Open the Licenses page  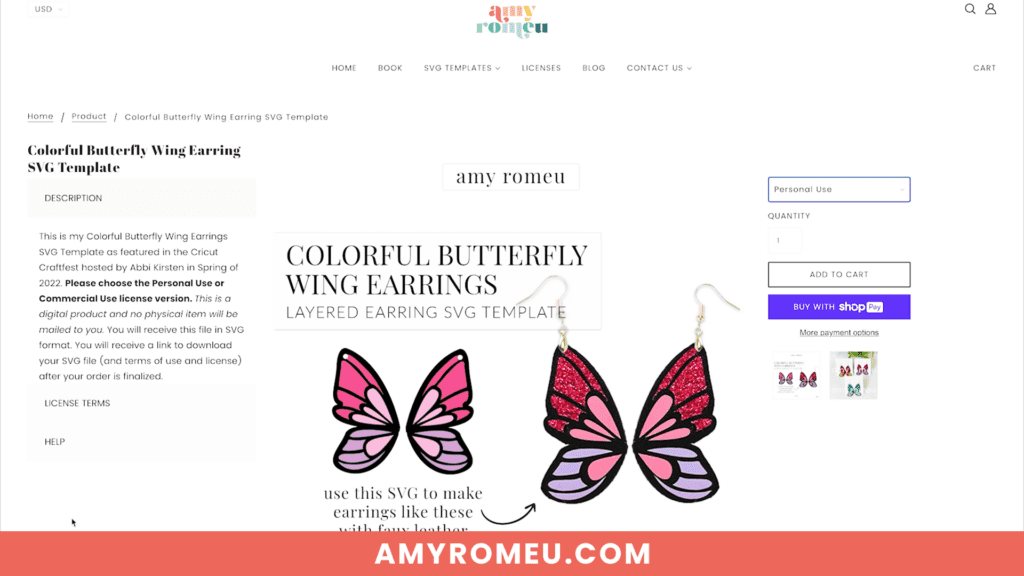pyautogui.click(x=541, y=68)
